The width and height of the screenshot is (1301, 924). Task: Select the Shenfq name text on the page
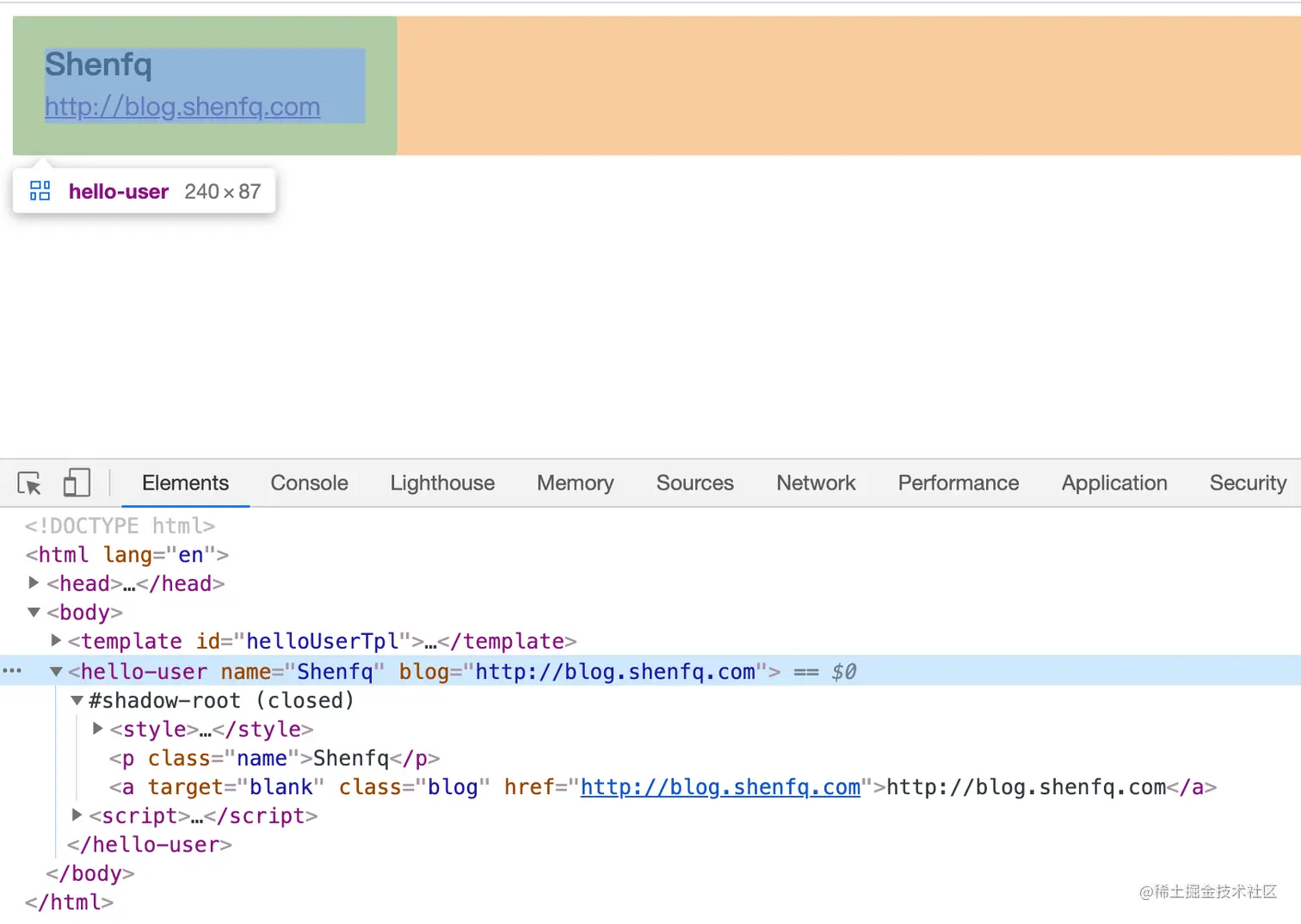[x=98, y=65]
